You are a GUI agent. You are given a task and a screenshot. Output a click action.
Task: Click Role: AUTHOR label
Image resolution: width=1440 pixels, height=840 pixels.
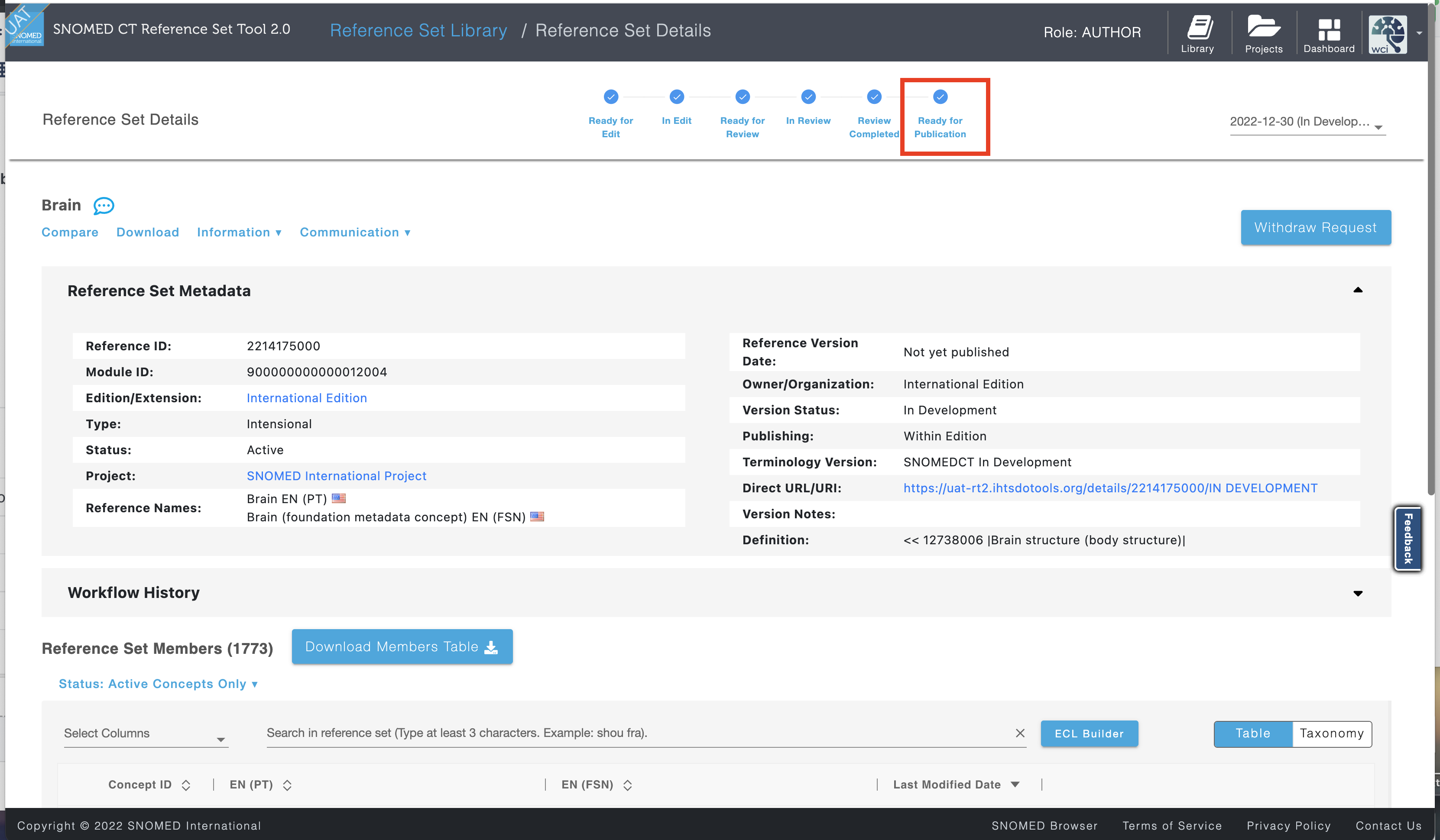point(1092,32)
